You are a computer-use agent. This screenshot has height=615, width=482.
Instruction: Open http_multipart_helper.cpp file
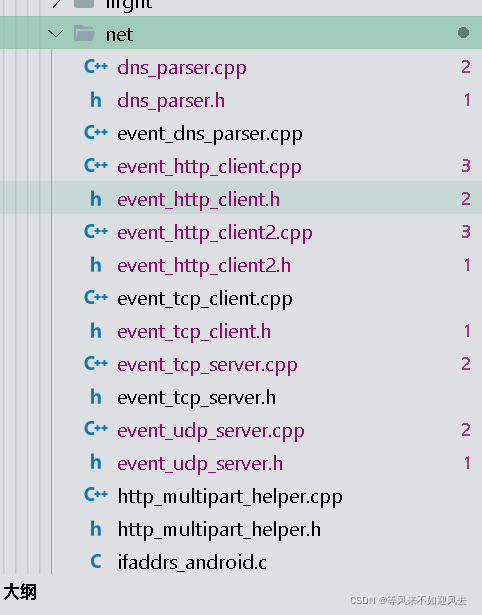(230, 497)
